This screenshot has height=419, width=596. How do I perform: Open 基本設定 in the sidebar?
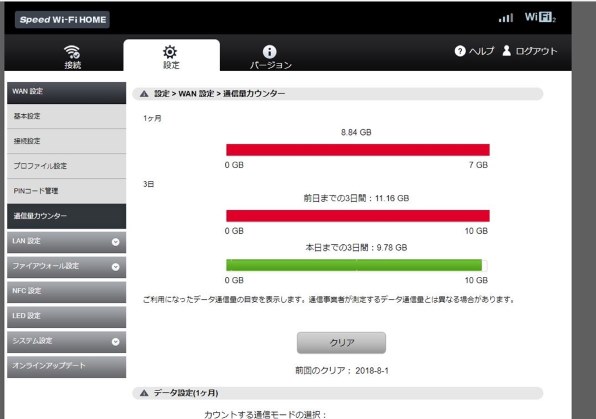pos(67,116)
